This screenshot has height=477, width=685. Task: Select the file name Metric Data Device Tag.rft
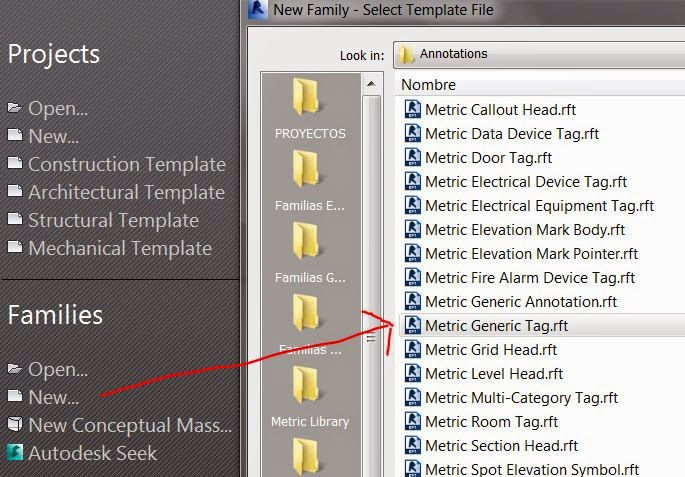[x=512, y=134]
